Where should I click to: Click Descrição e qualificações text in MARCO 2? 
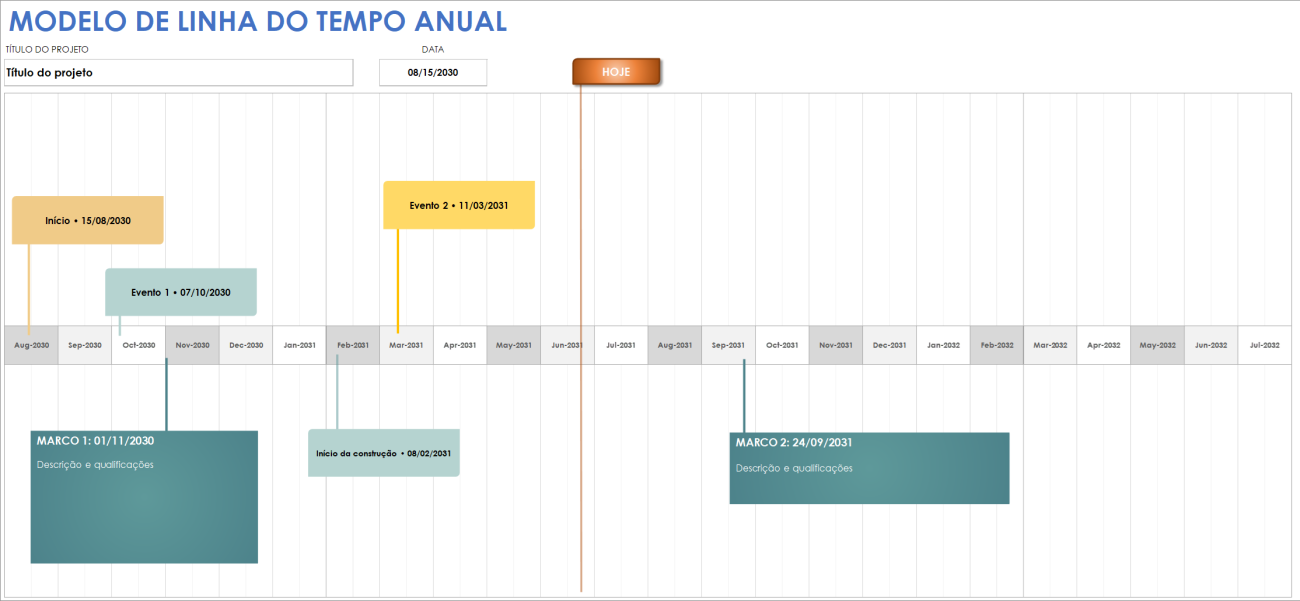[x=793, y=467]
